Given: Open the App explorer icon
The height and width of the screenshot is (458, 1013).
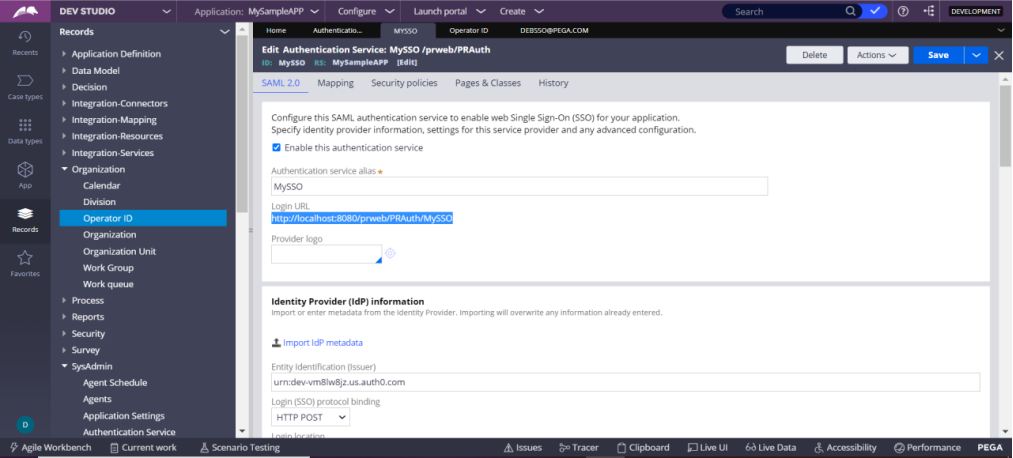Looking at the screenshot, I should click(25, 175).
